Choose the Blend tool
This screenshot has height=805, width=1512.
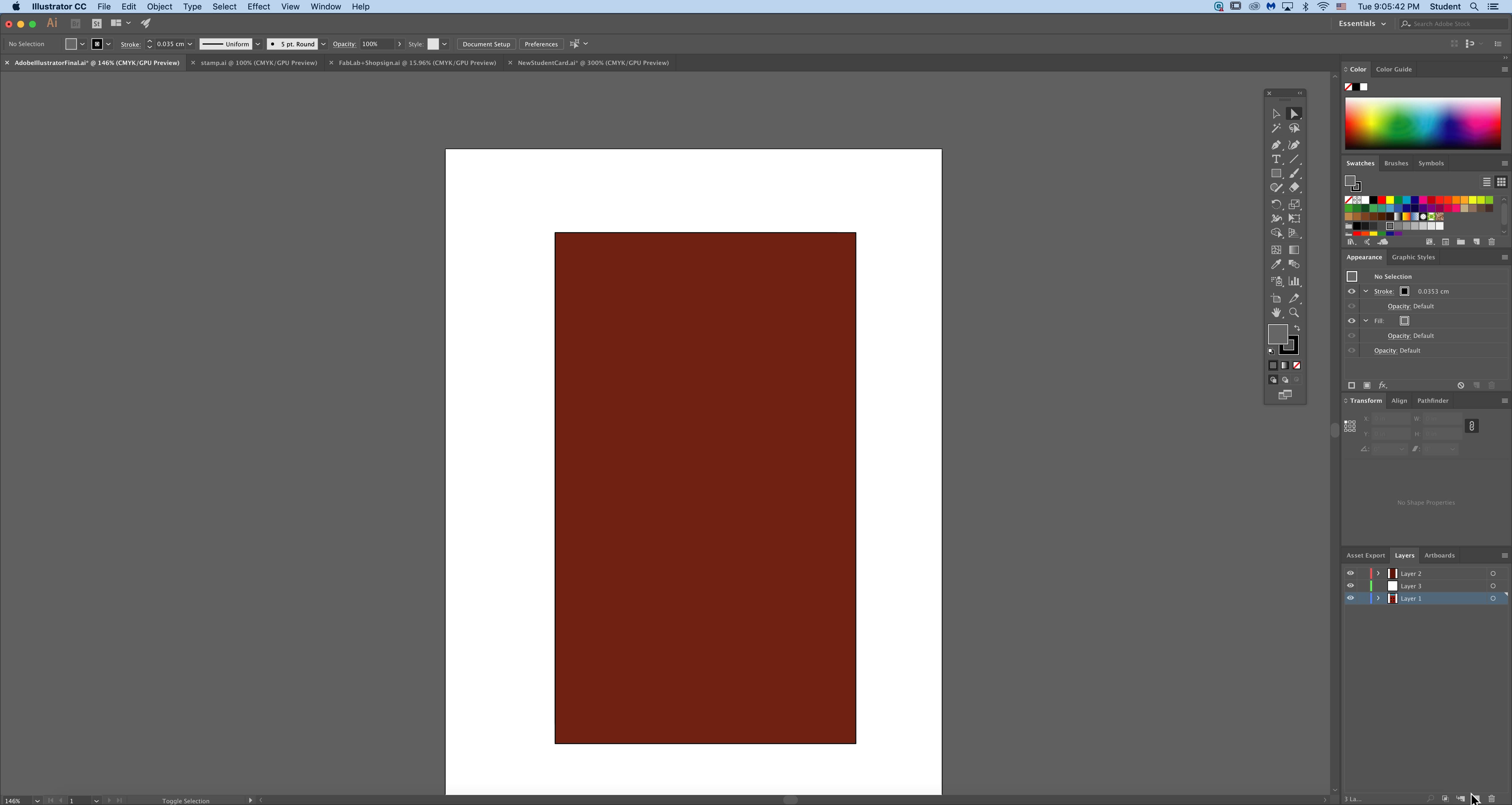[1294, 265]
